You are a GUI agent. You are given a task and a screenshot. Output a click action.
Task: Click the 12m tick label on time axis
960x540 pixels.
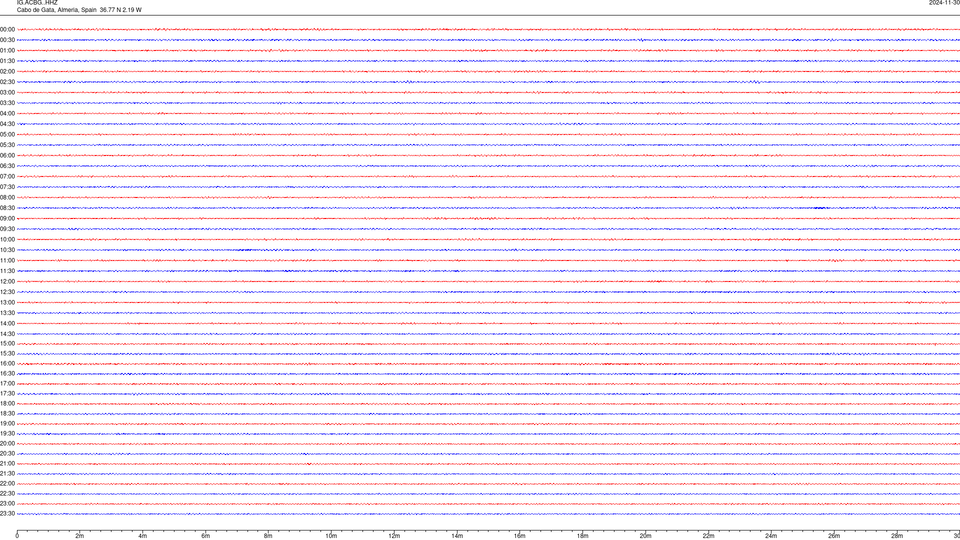(x=394, y=536)
